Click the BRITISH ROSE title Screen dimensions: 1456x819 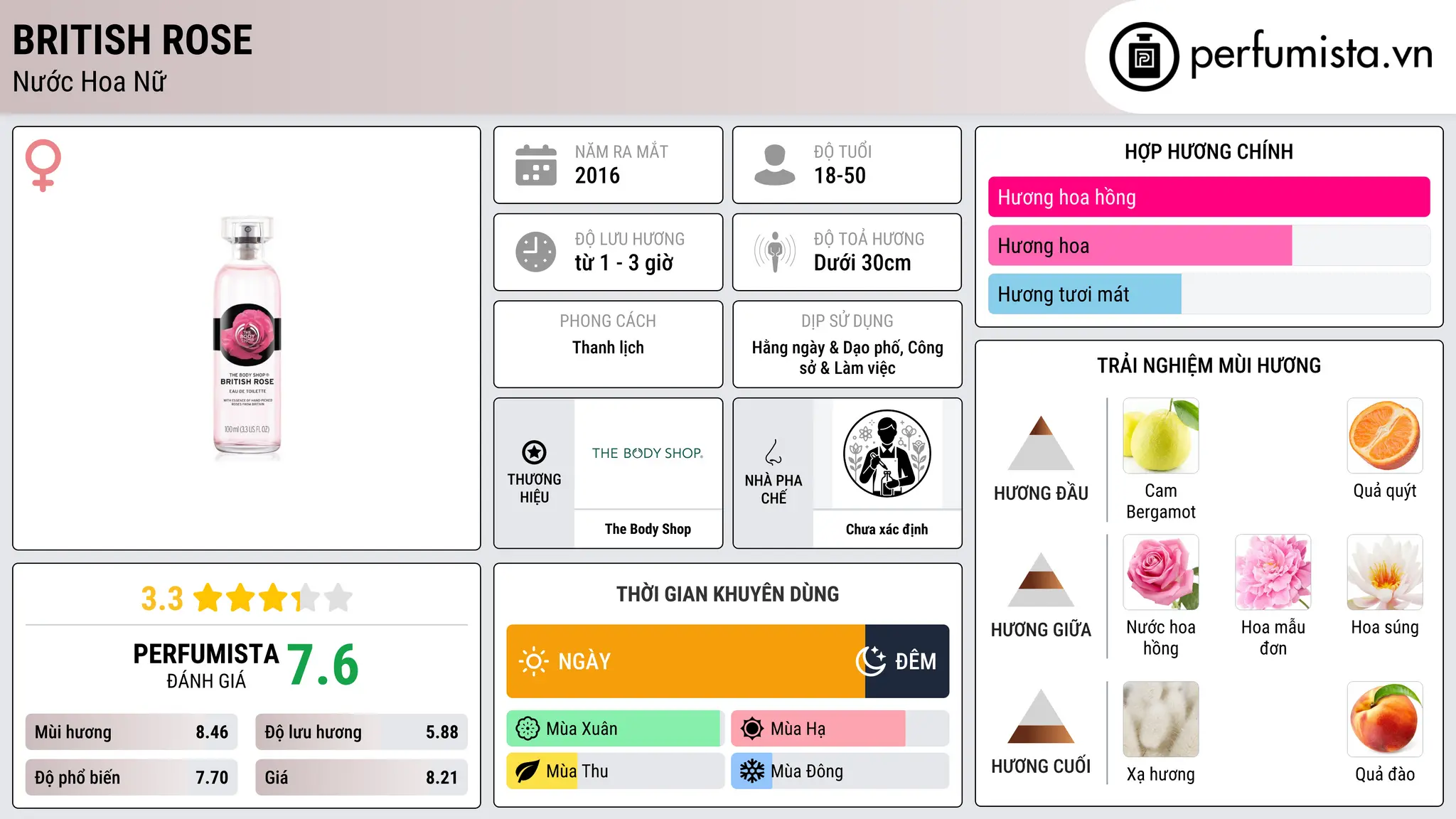click(x=133, y=40)
